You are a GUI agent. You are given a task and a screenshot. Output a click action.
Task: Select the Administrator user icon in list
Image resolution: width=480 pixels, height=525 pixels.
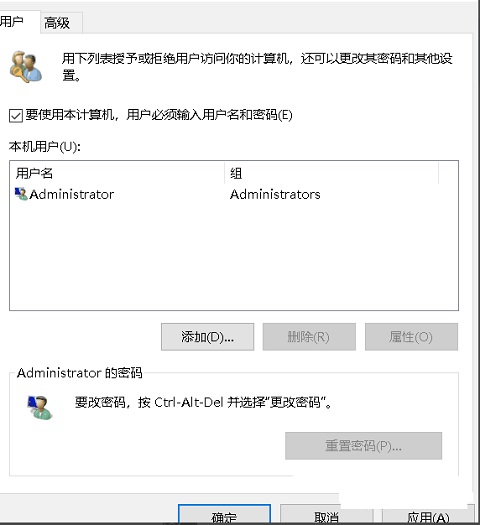tap(21, 194)
